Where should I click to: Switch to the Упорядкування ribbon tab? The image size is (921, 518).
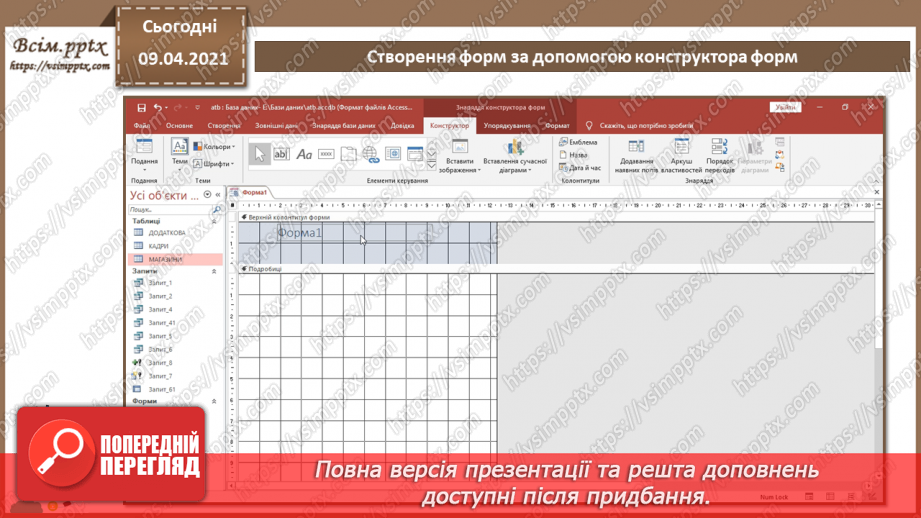tap(507, 126)
